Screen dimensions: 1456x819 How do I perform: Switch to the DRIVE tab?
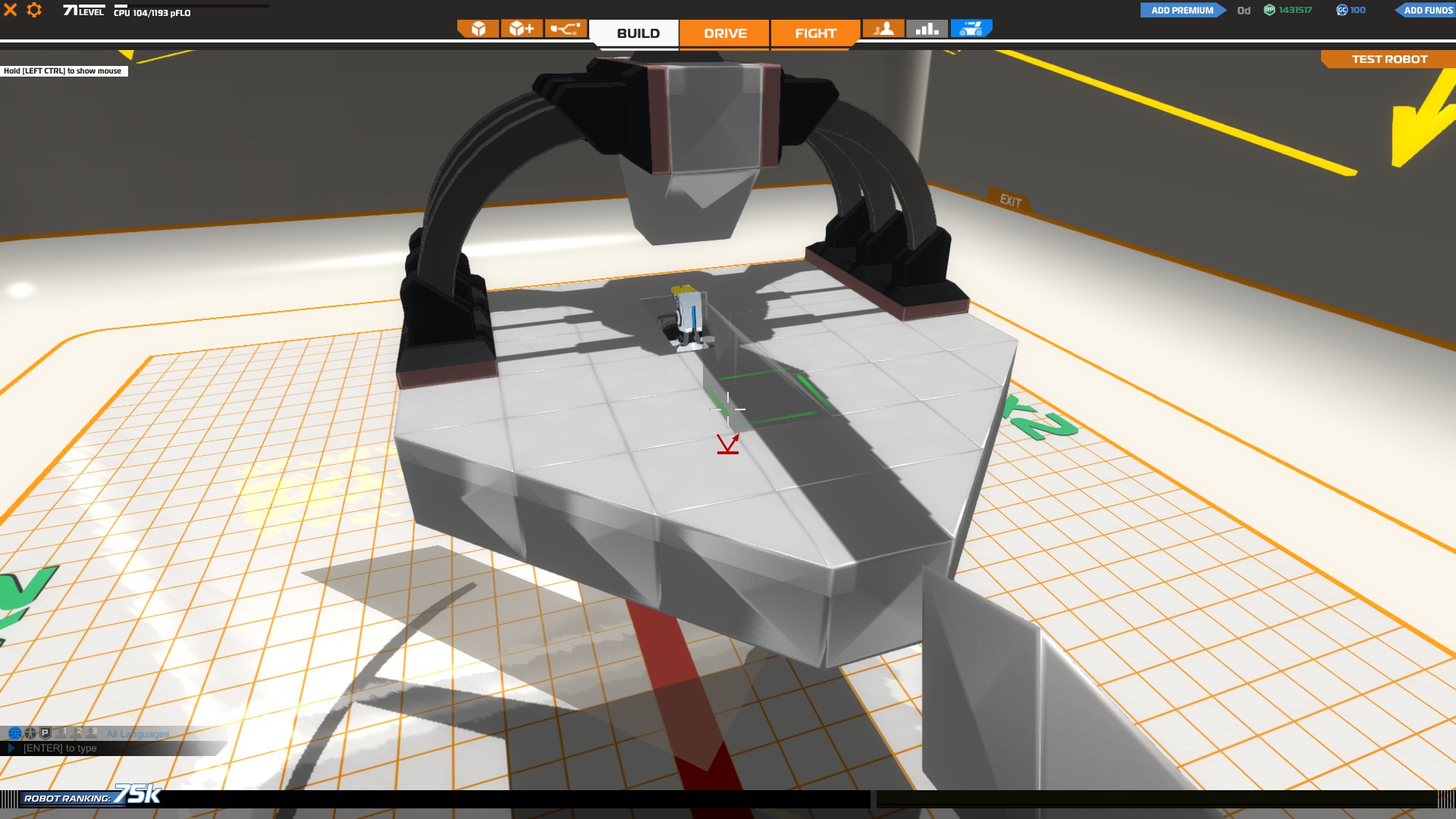point(724,33)
